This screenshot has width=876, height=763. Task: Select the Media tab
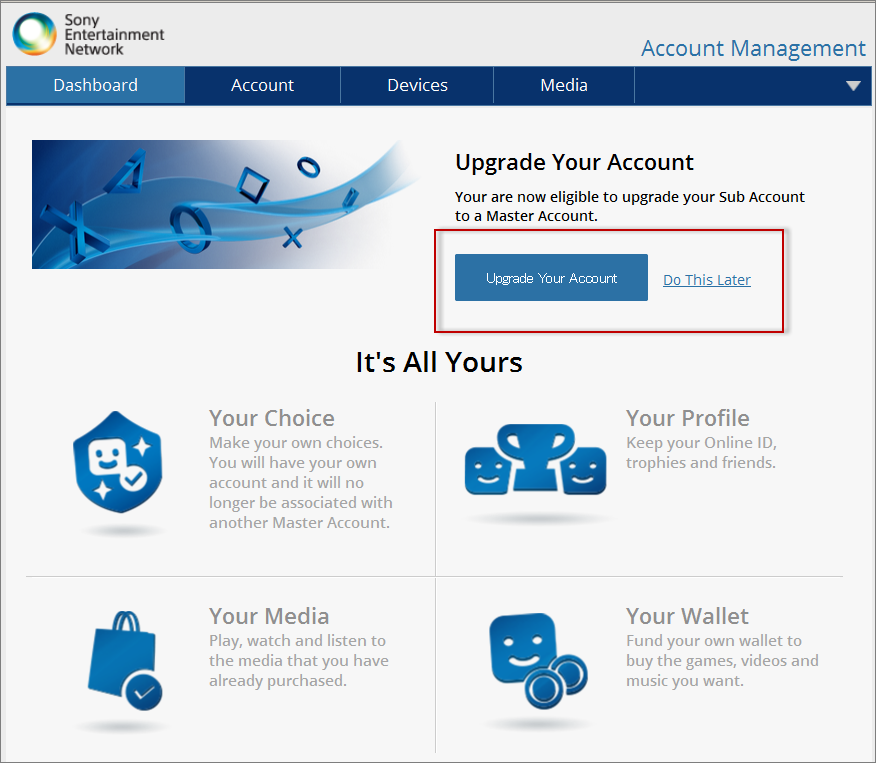pos(564,86)
